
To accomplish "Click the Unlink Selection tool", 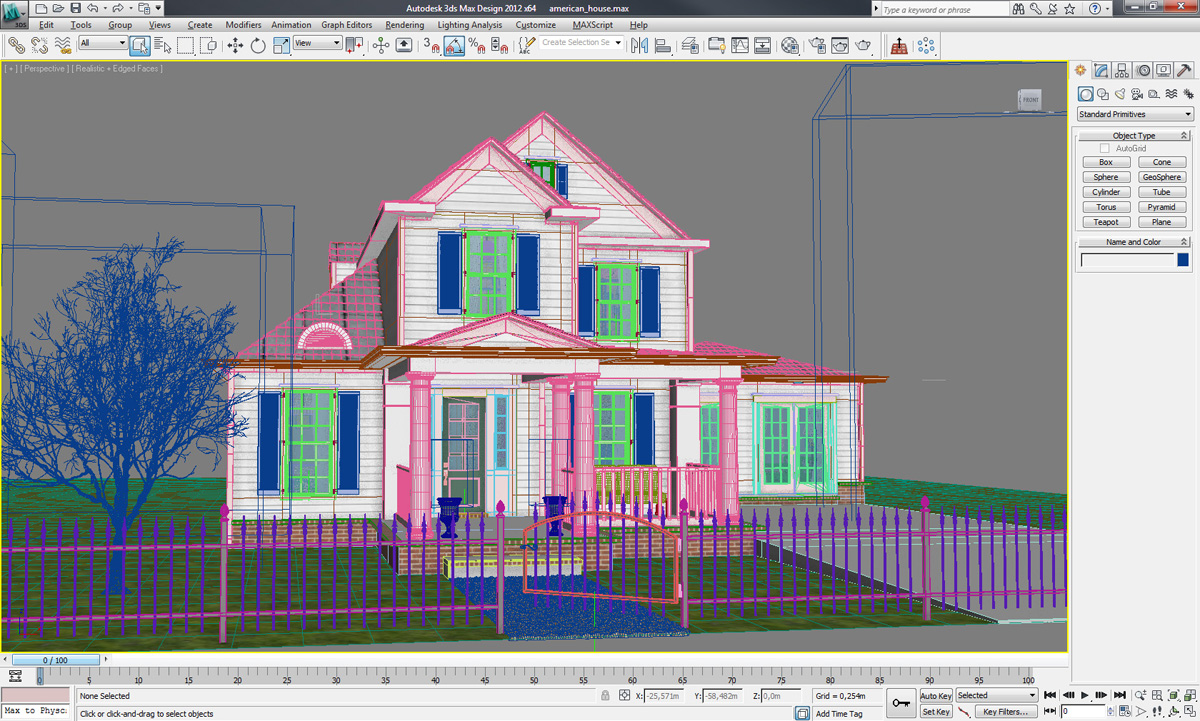I will (x=39, y=45).
